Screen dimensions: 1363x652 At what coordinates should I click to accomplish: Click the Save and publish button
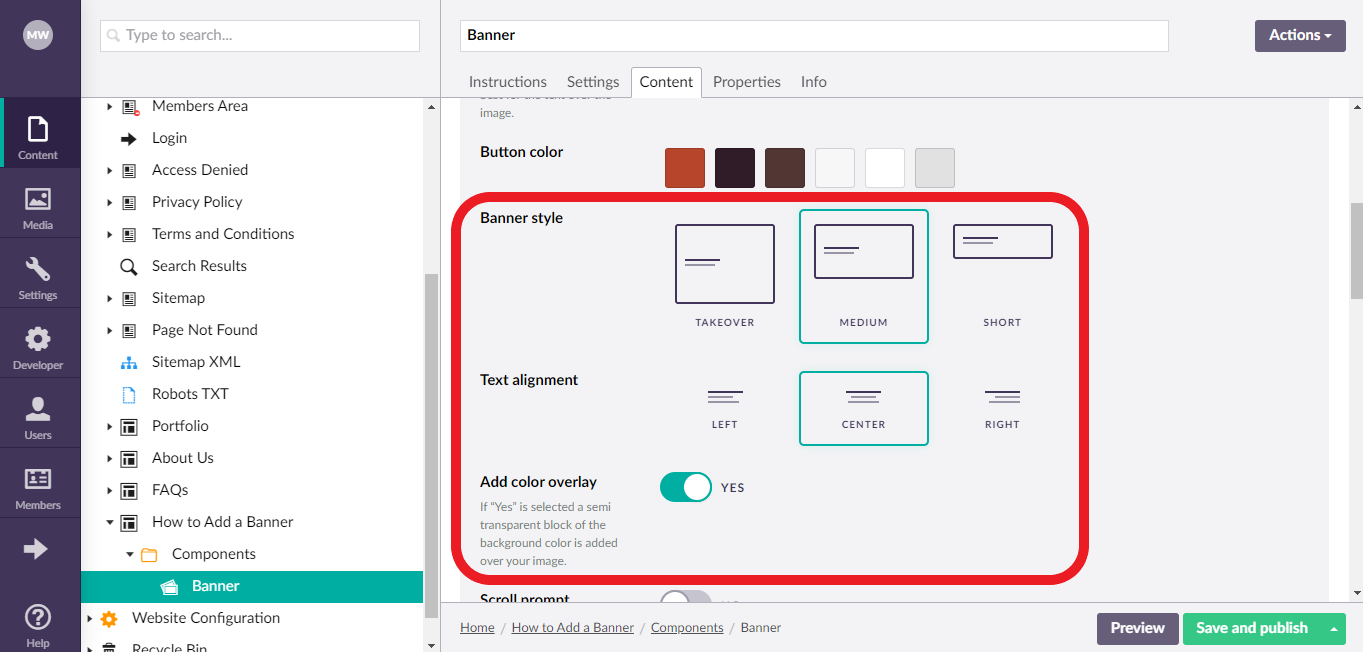pos(1252,628)
